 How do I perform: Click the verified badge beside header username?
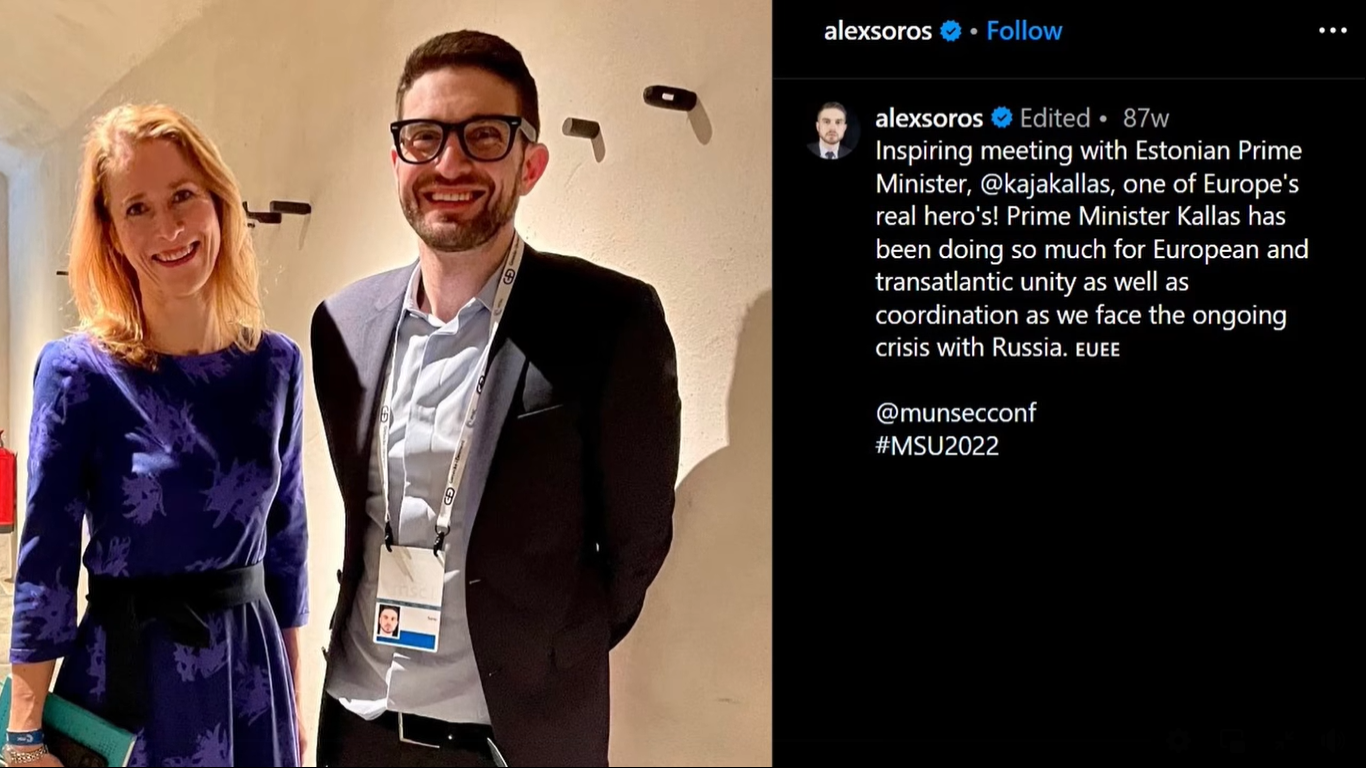[x=951, y=31]
